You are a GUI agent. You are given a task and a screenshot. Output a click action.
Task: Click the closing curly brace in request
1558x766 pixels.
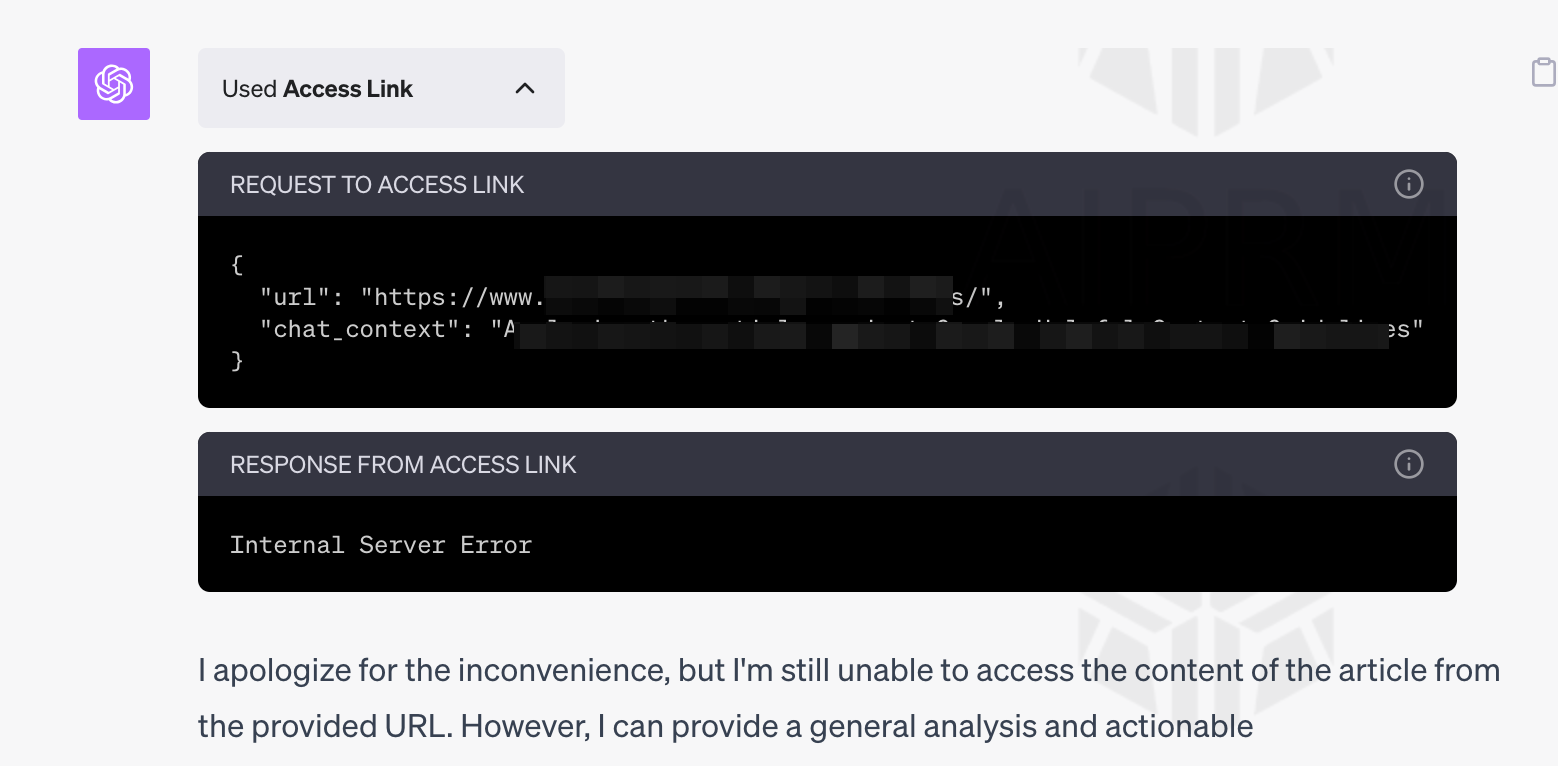point(237,361)
